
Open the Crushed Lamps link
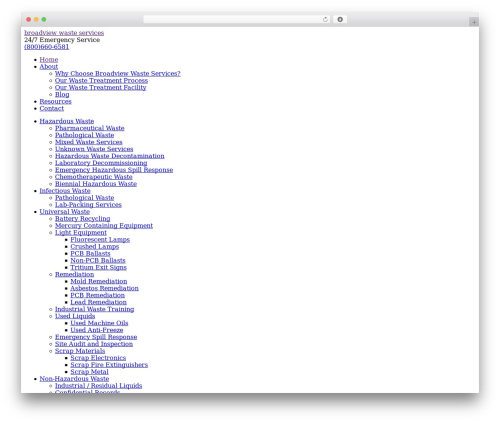(x=95, y=247)
